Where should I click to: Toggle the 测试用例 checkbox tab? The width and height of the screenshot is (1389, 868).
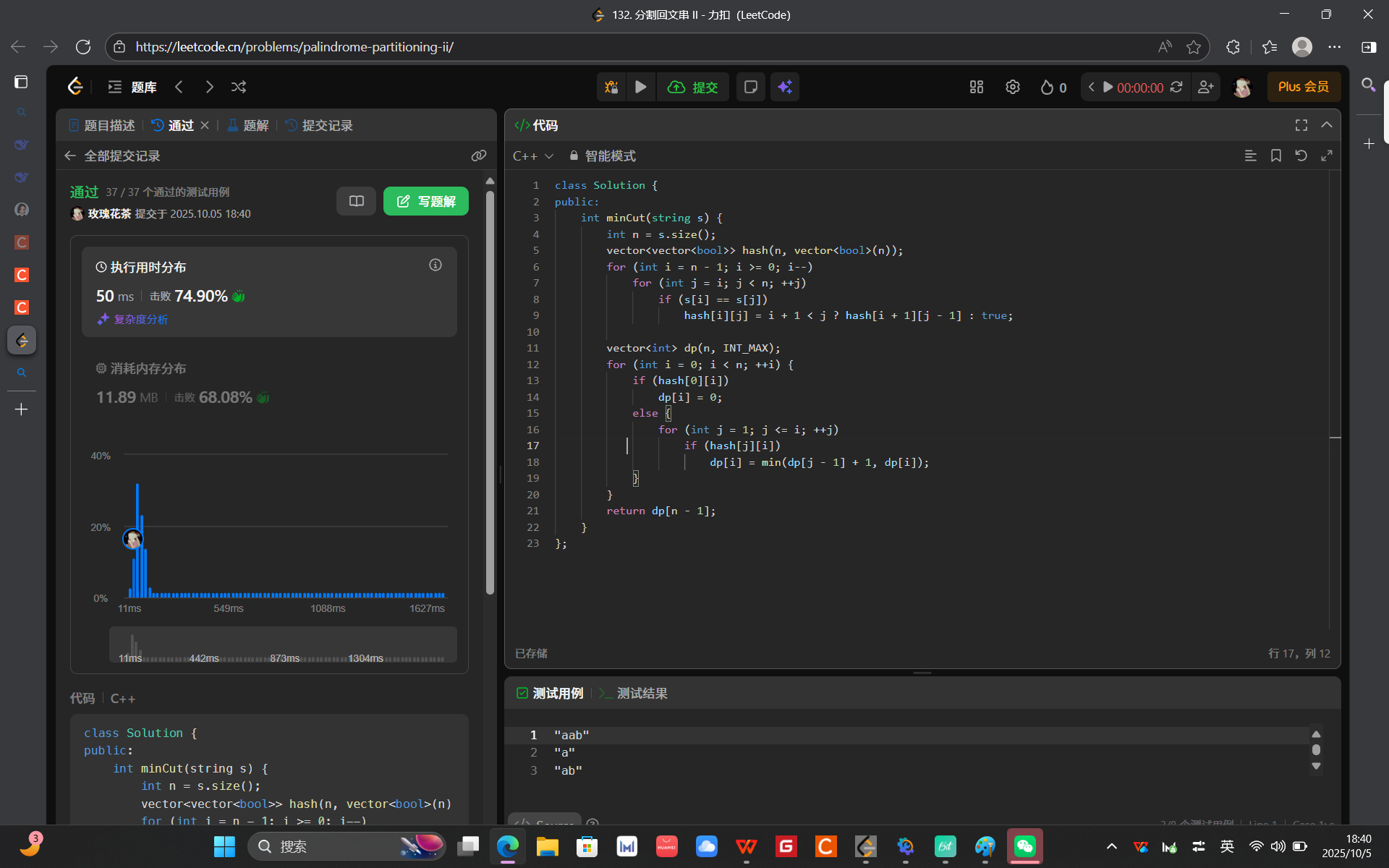point(550,693)
